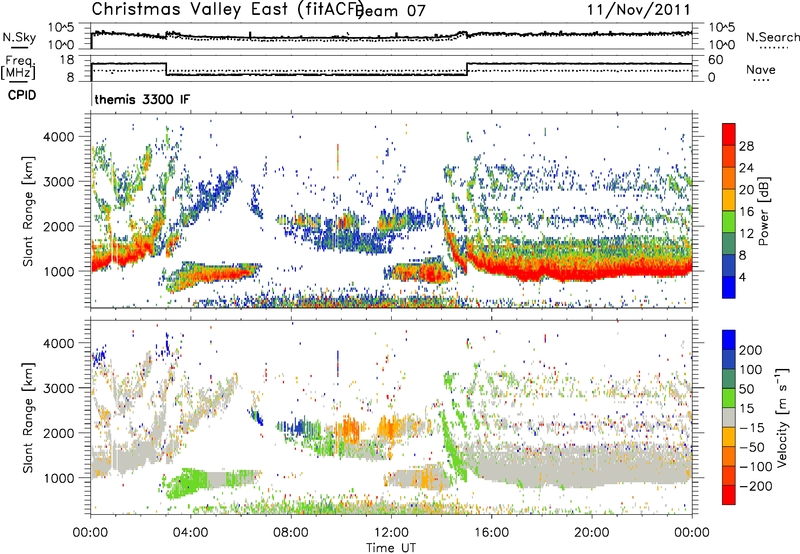Click the '-200' velocity colorbar tick
Viewport: 800px width, 554px height.
tap(755, 486)
